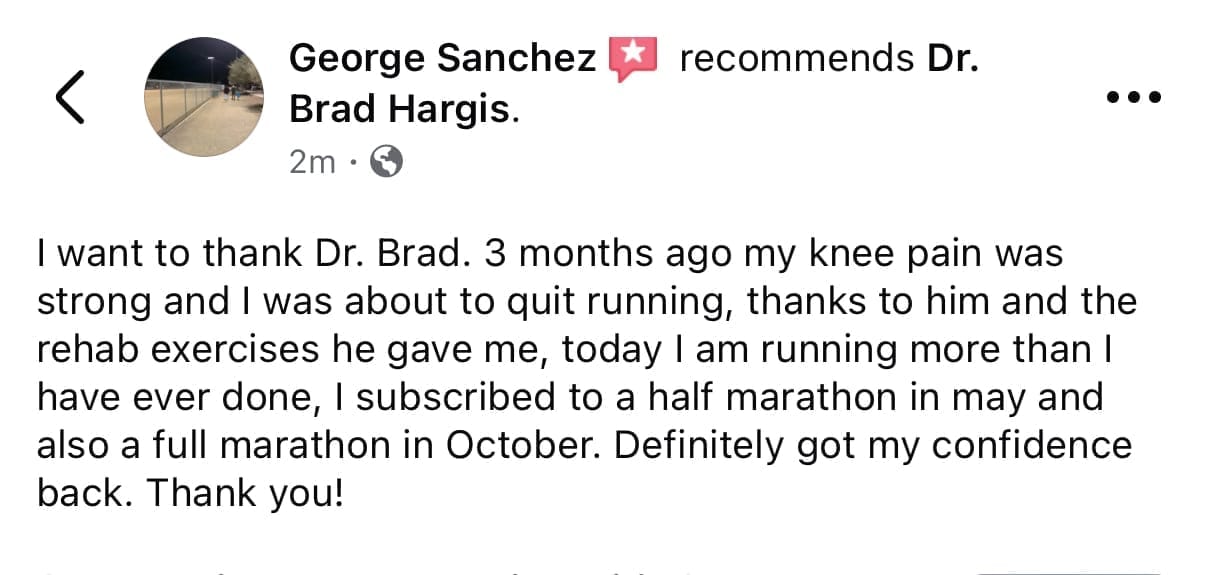Visit the Brad Hargis page link
1206x575 pixels.
point(401,109)
